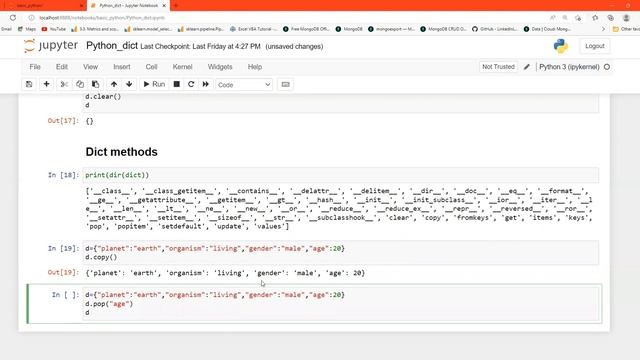Click the In [18] prompt label
The width and height of the screenshot is (640, 360).
[63, 175]
